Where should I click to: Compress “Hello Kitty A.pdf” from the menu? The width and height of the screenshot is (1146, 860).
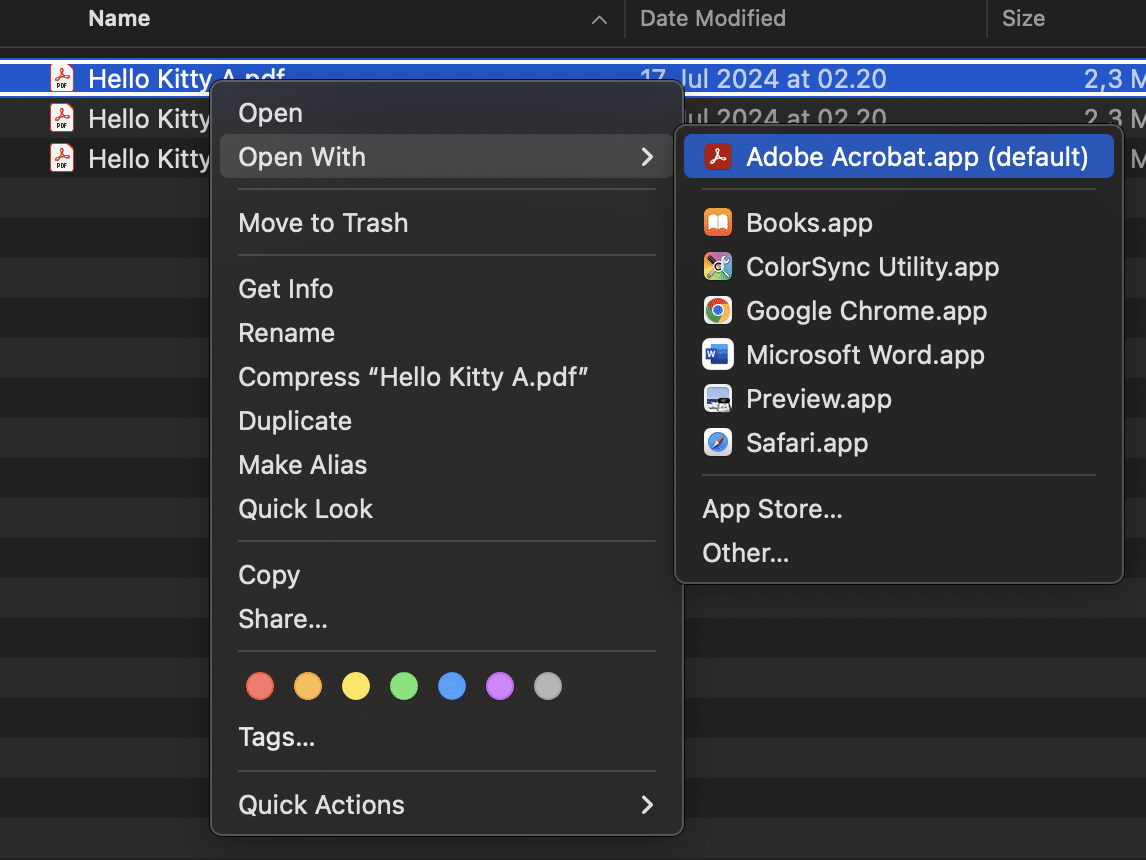pyautogui.click(x=413, y=377)
